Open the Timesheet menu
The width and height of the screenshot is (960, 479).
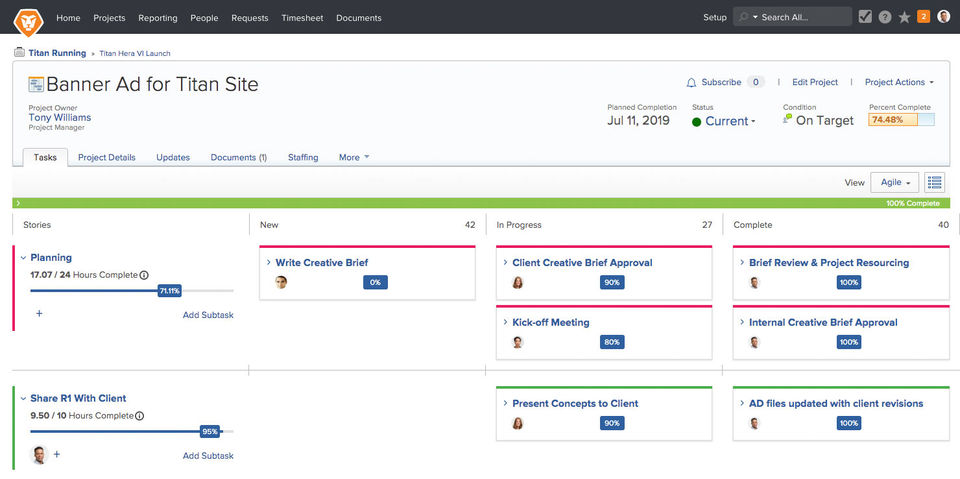click(301, 17)
